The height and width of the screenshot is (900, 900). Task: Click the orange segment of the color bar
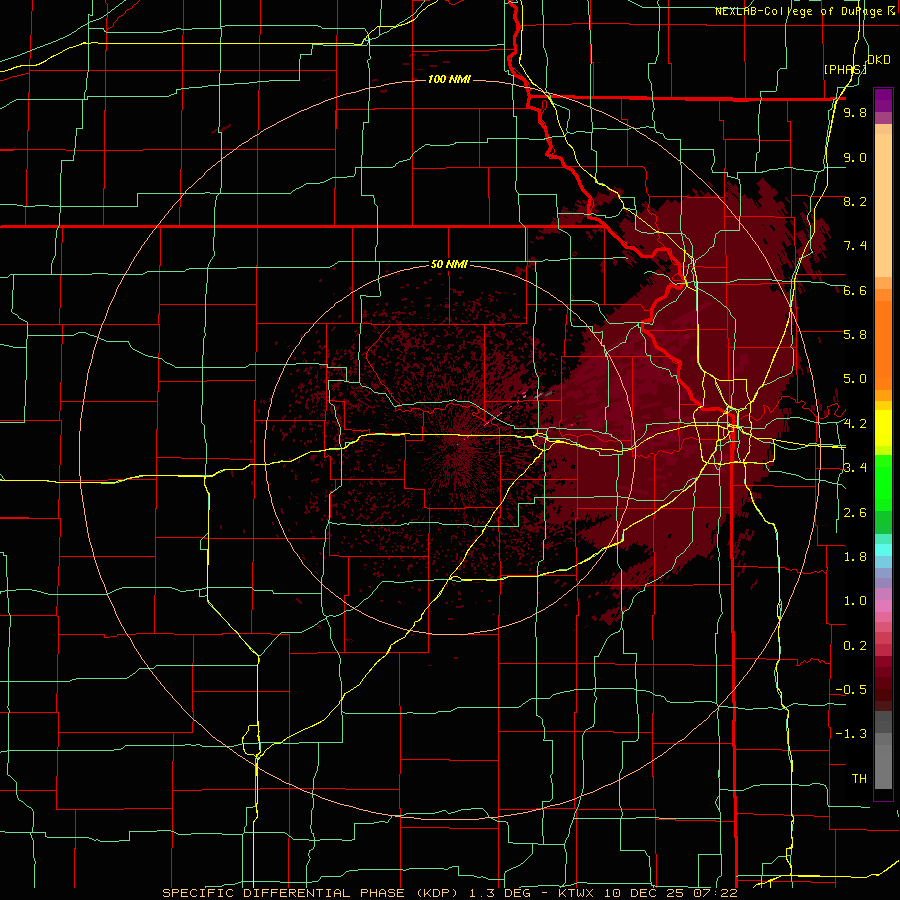tap(883, 340)
